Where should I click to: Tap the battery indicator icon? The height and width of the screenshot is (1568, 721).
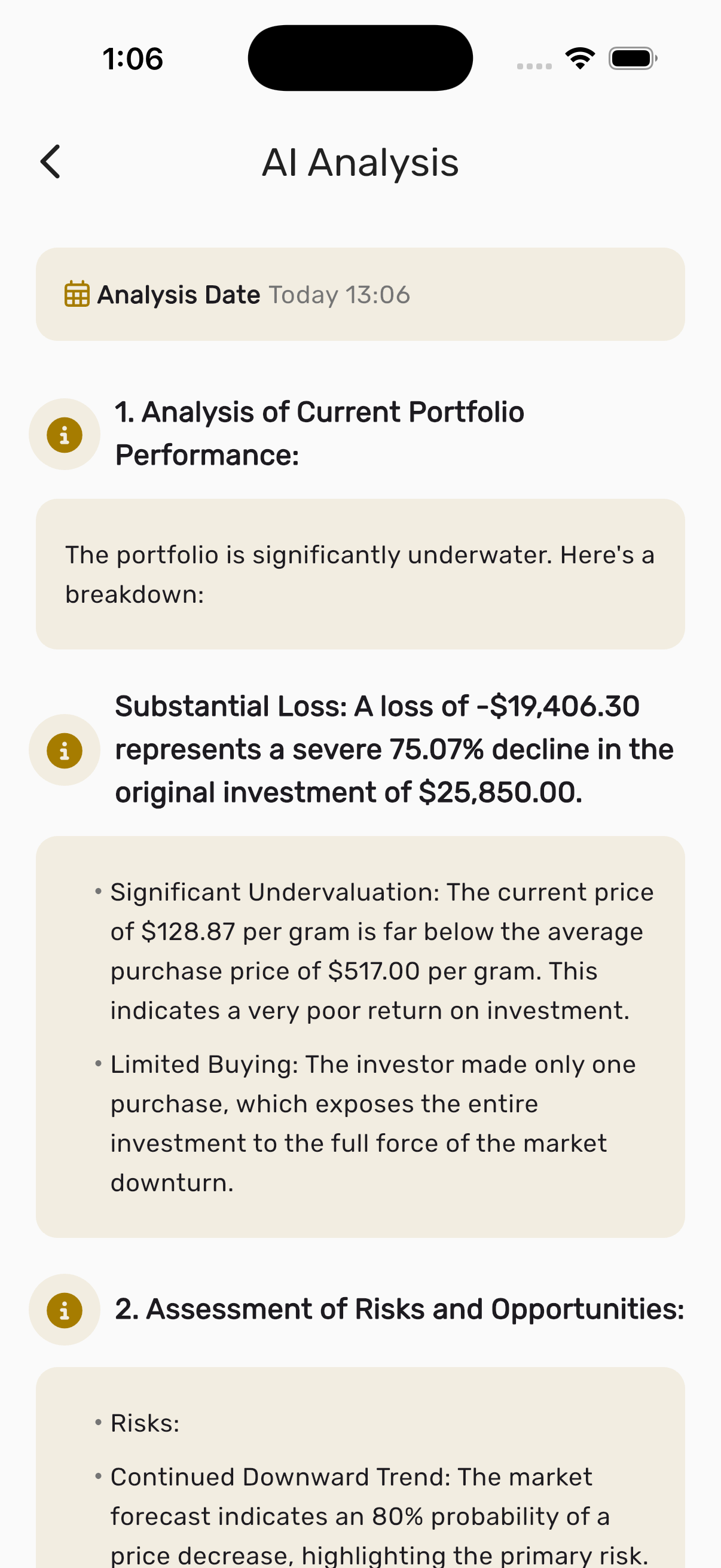(x=633, y=59)
